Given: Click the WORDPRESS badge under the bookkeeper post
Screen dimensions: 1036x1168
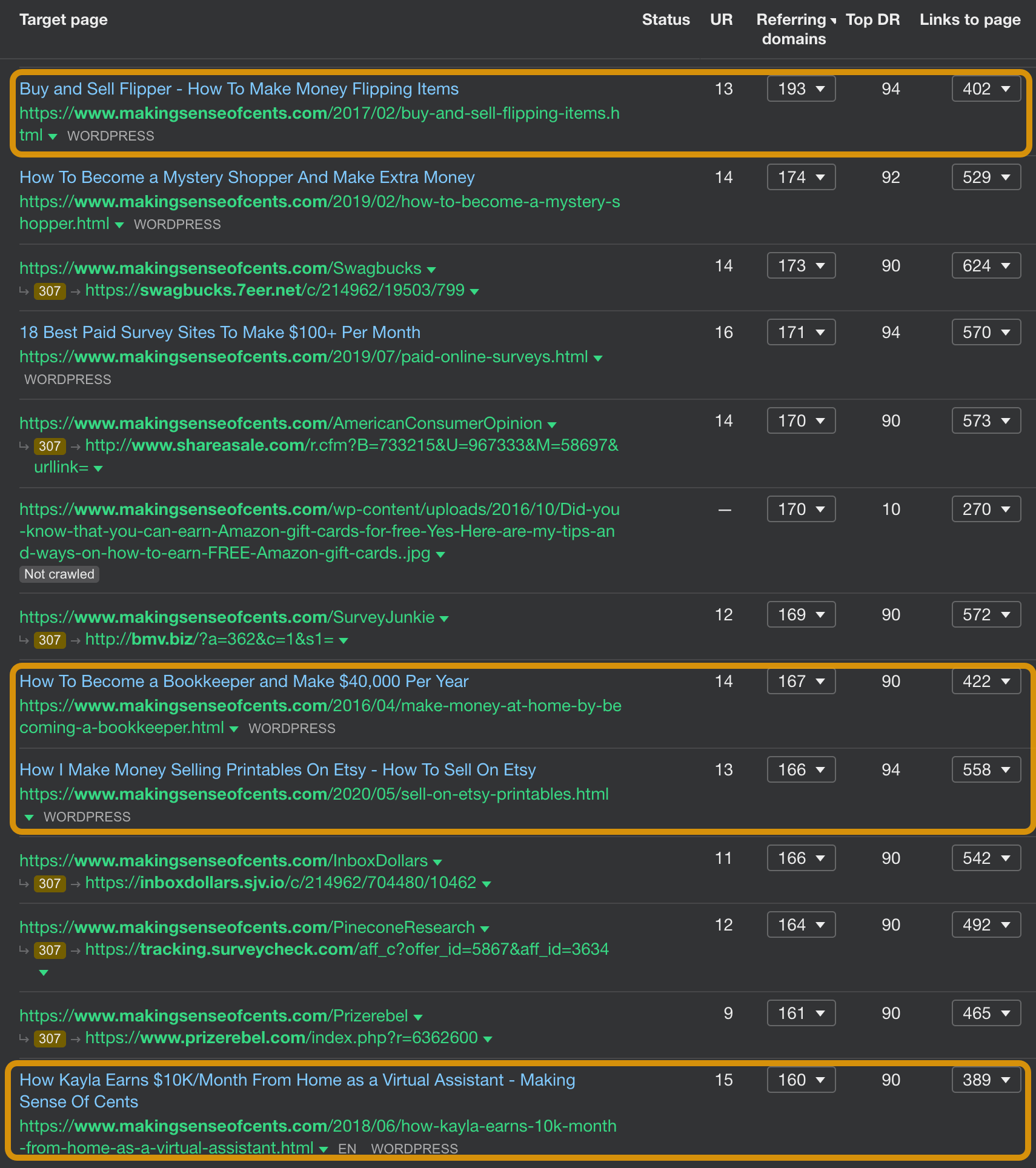Looking at the screenshot, I should (x=291, y=728).
